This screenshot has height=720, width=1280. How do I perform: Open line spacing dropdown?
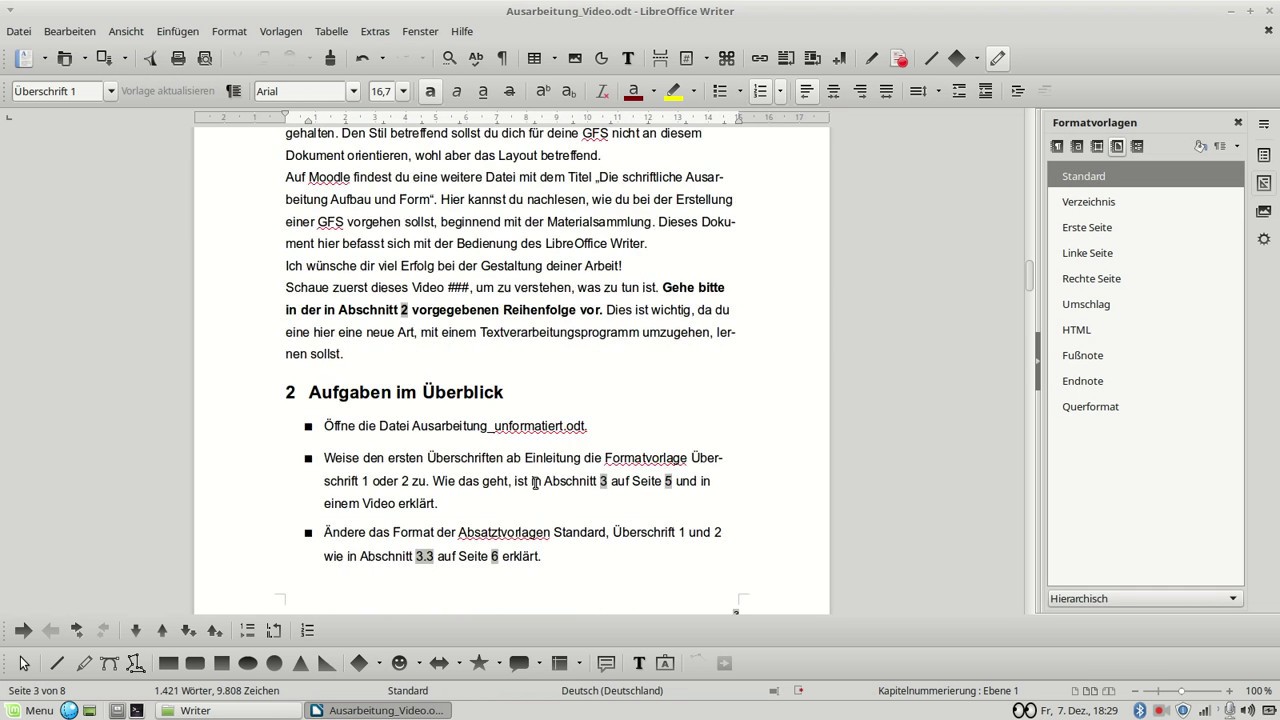tap(938, 91)
